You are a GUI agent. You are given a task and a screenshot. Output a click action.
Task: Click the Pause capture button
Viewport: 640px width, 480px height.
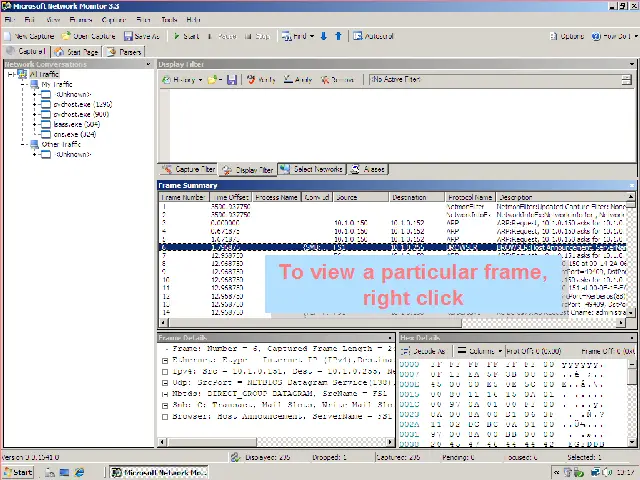[222, 36]
